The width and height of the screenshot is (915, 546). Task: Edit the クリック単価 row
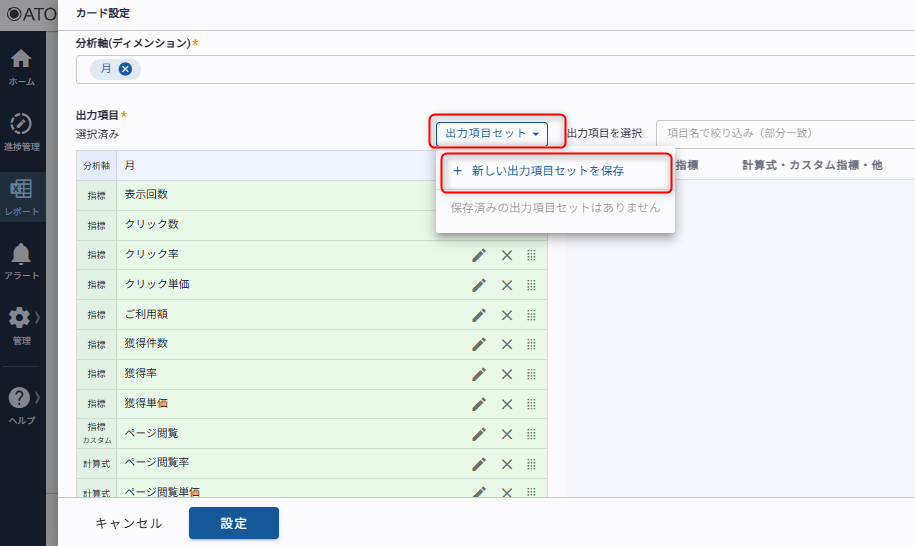coord(479,285)
